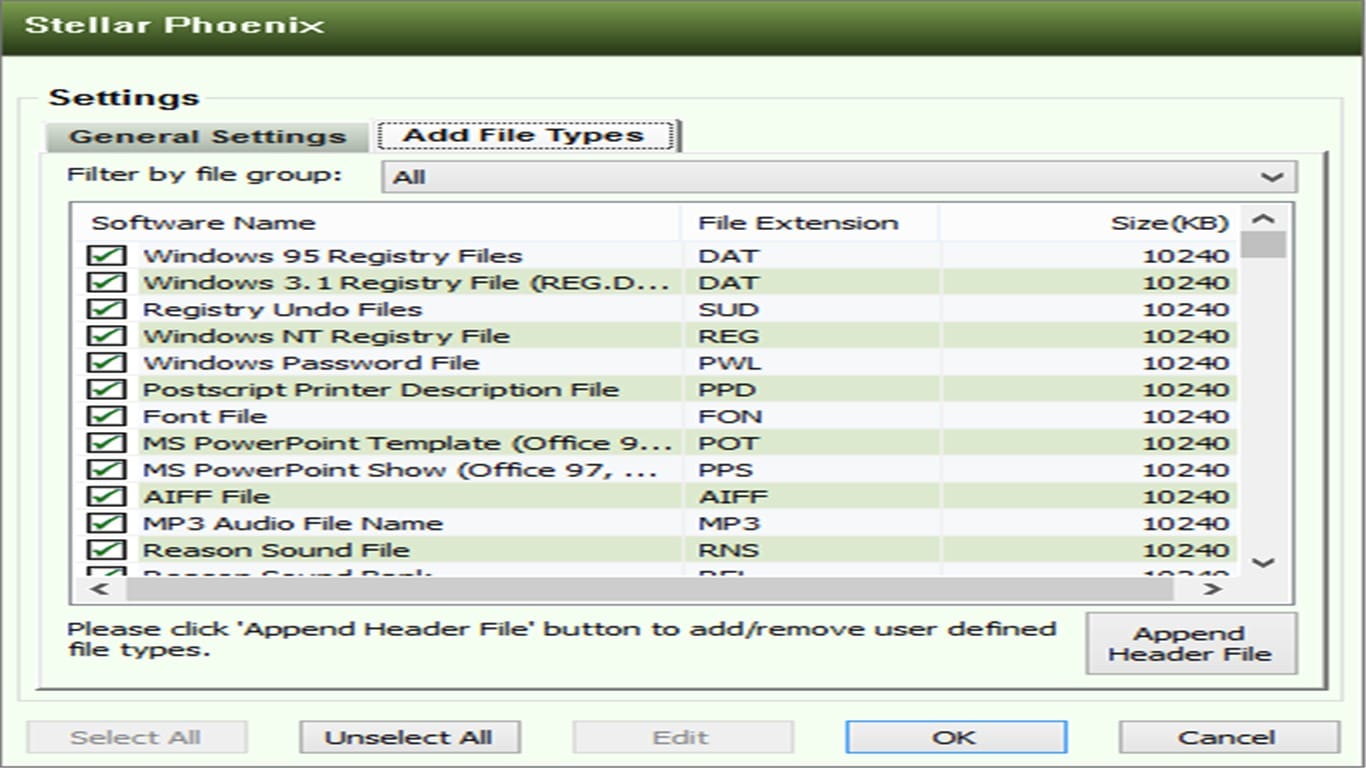
Task: Disable the Windows NT Registry File type
Action: click(x=106, y=335)
